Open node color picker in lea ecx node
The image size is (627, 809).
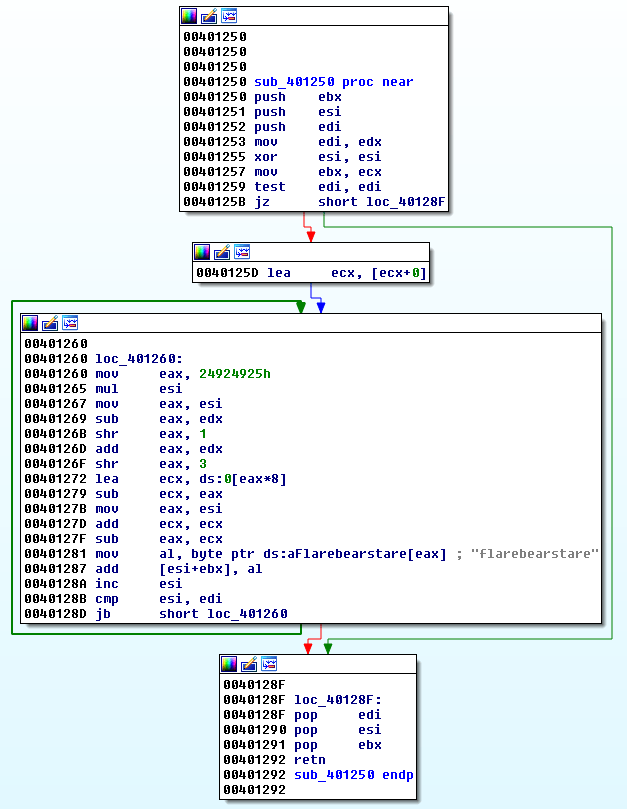pos(202,252)
